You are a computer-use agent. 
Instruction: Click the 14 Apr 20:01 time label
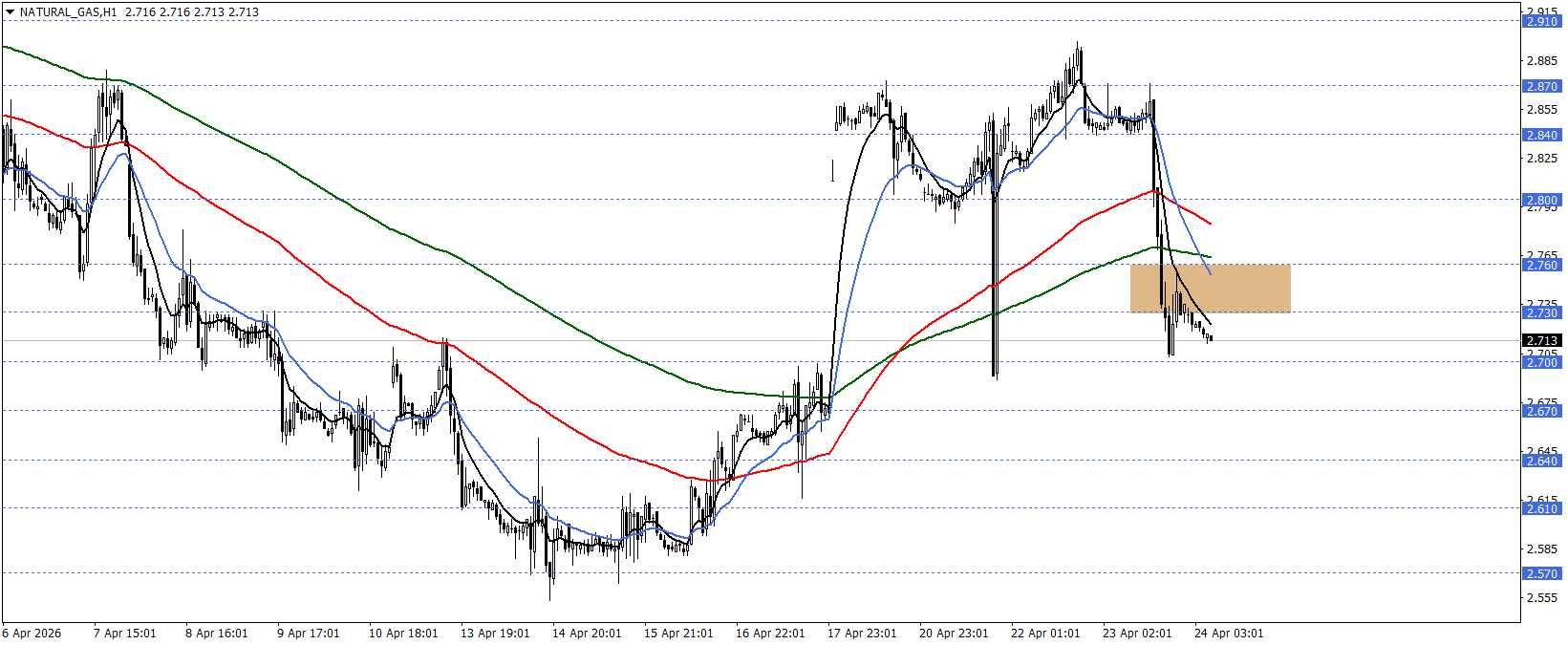coord(587,634)
